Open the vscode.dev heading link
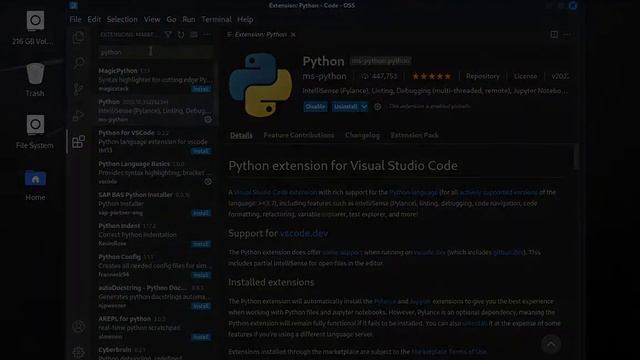Viewport: 640px width, 360px height. click(x=304, y=233)
